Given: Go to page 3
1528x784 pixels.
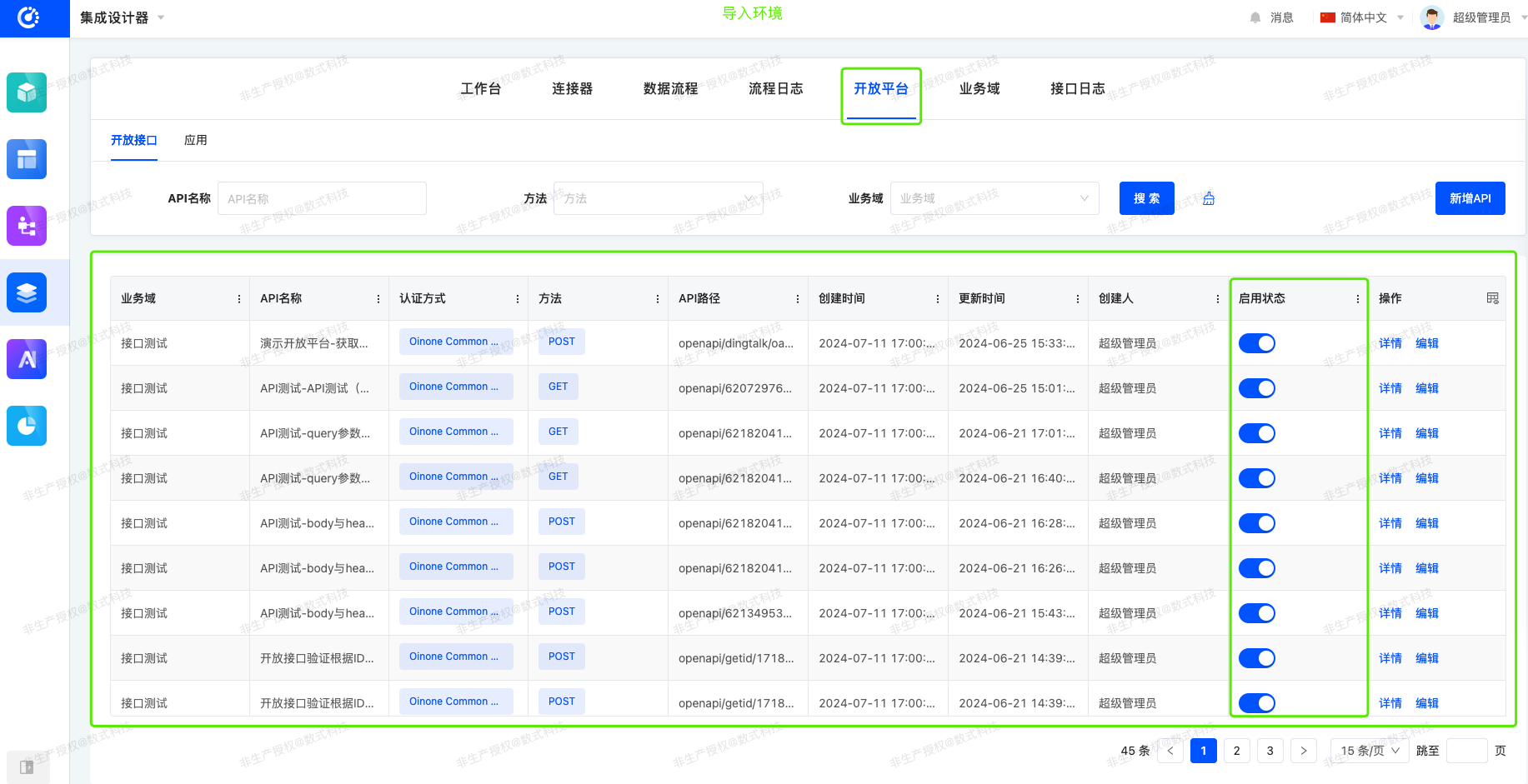Looking at the screenshot, I should pos(1270,751).
